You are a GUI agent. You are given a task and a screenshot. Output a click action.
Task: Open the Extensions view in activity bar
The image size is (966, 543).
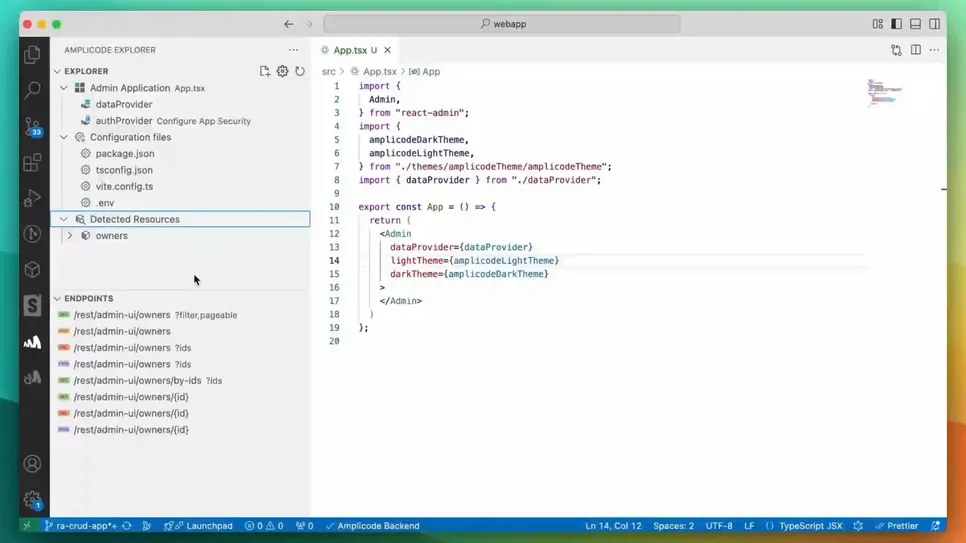click(x=32, y=162)
